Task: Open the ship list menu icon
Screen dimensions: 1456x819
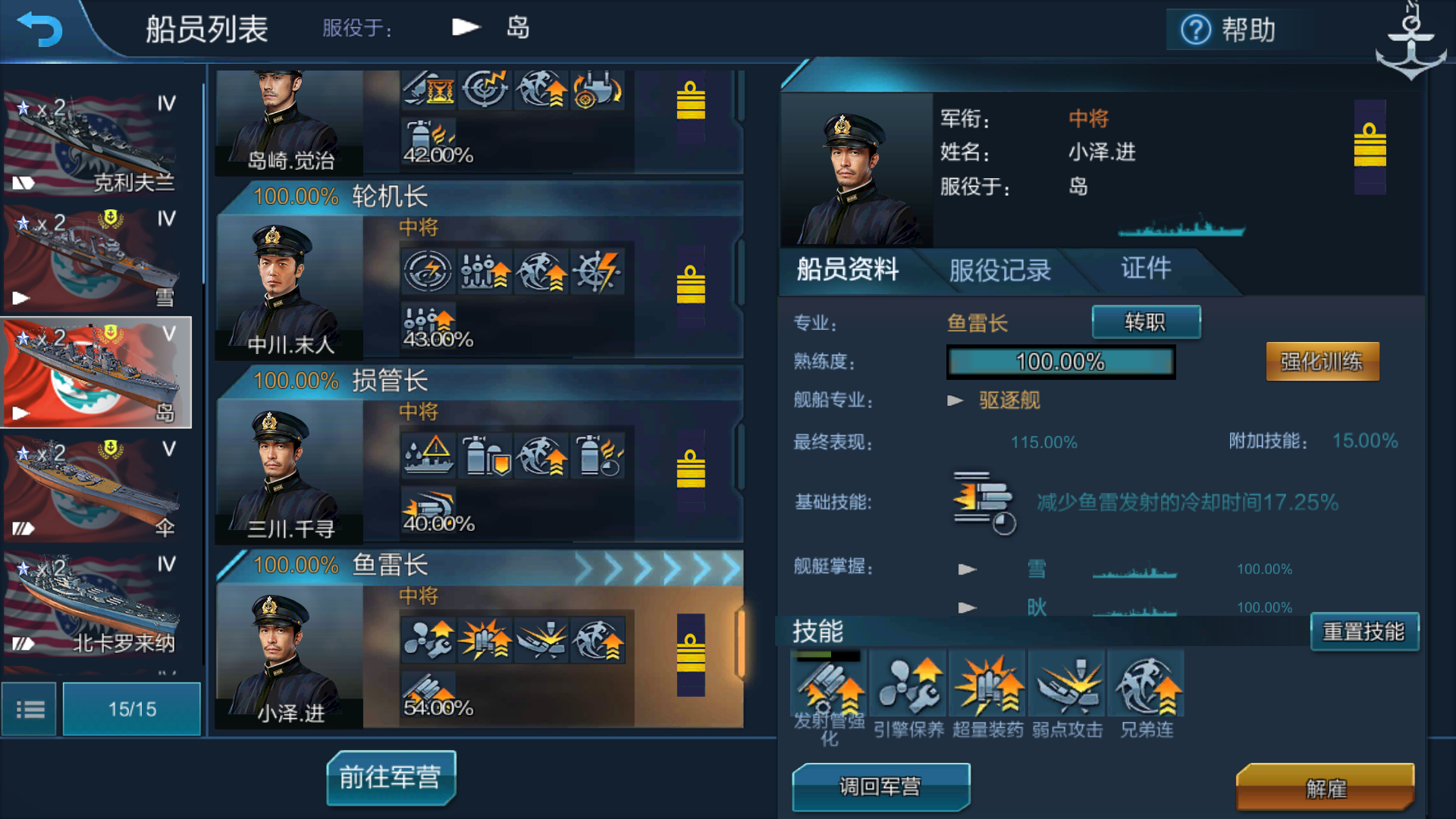Action: click(x=30, y=709)
